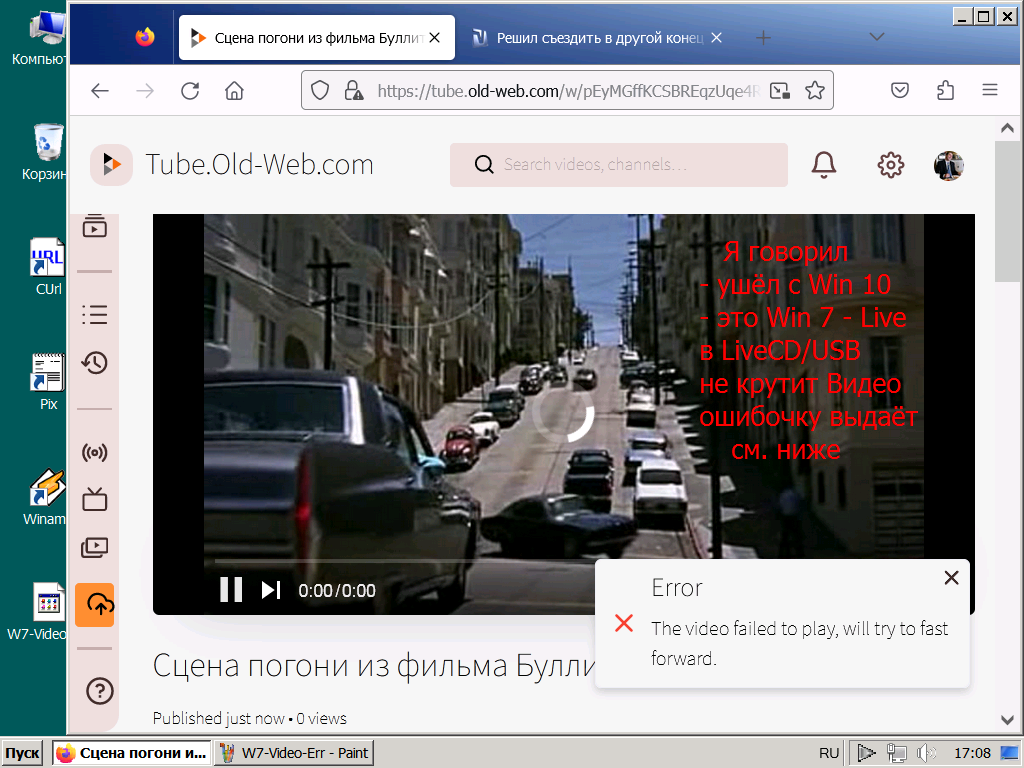1024x768 pixels.
Task: Click scrollbar down arrow on page
Action: pos(1008,720)
